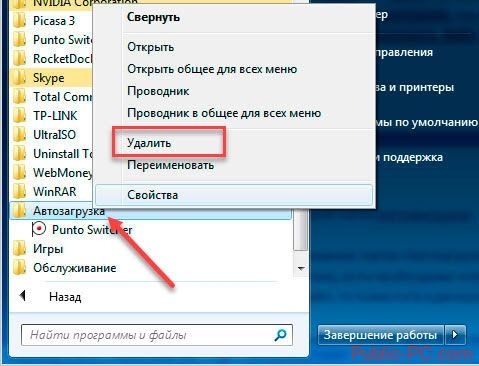
Task: Click the WebMoney folder icon
Action: point(19,173)
